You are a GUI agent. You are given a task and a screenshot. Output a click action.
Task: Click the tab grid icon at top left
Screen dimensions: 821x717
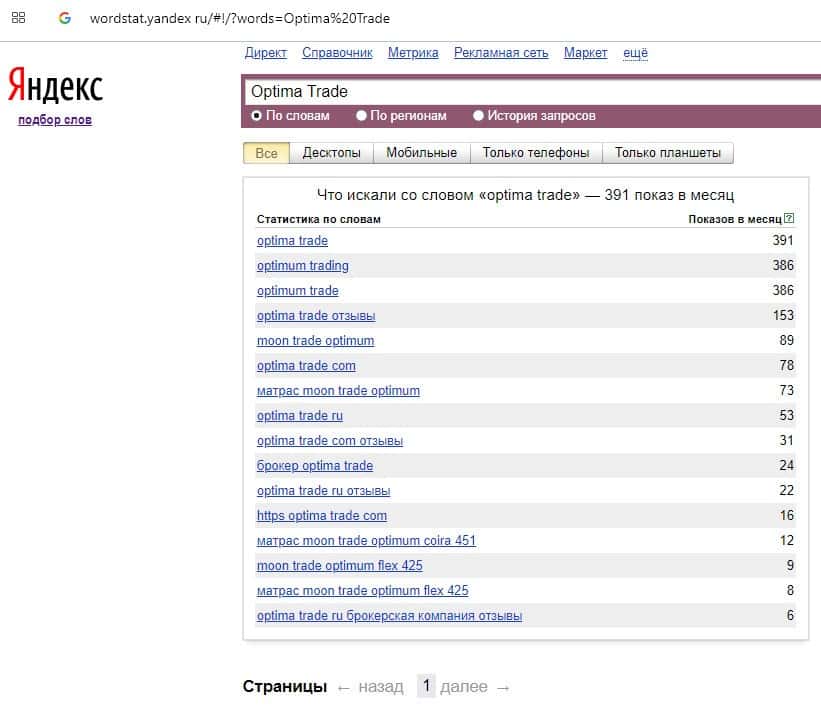coord(18,18)
